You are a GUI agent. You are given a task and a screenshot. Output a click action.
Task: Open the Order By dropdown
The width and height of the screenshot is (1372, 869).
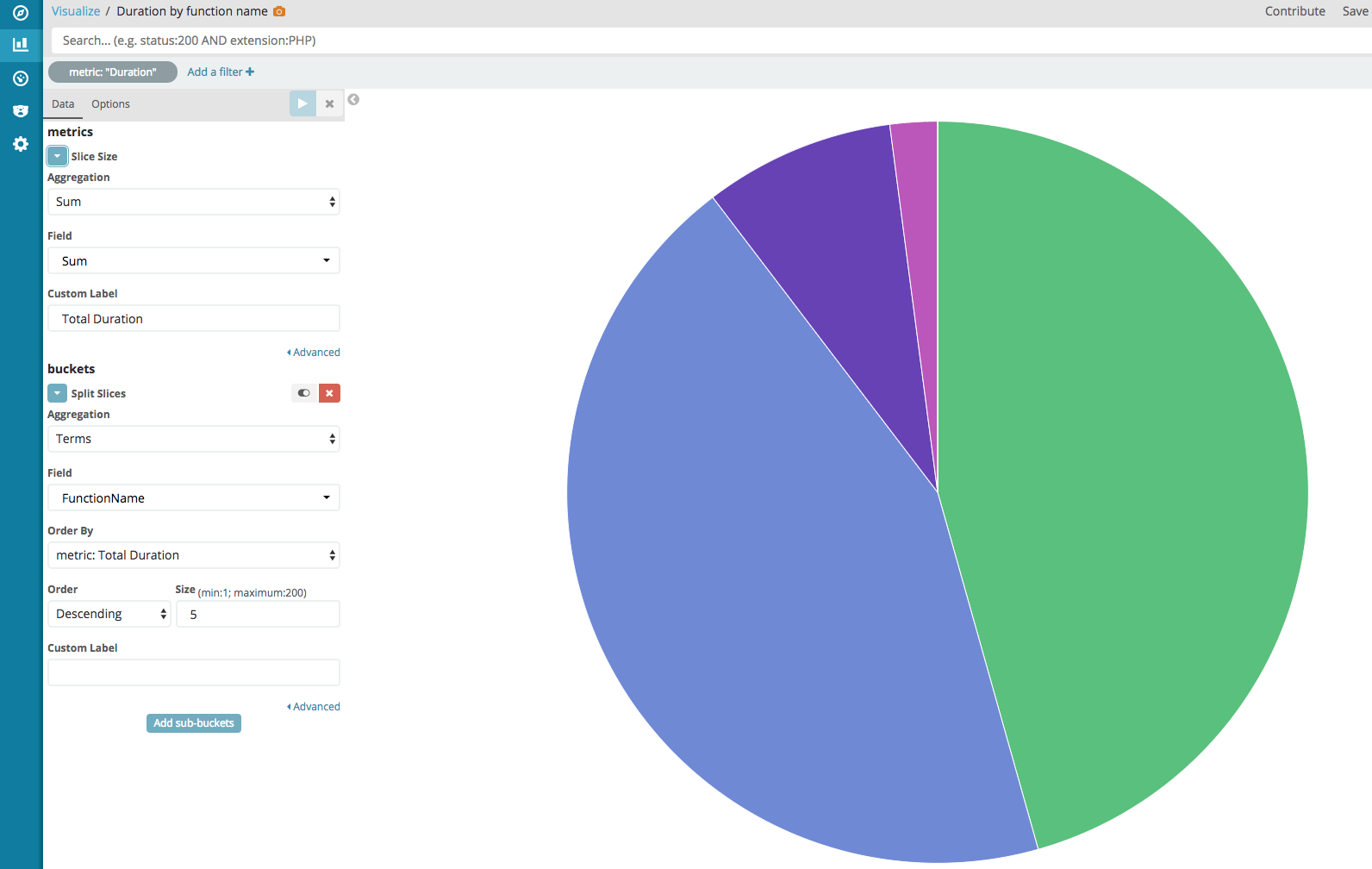(194, 555)
